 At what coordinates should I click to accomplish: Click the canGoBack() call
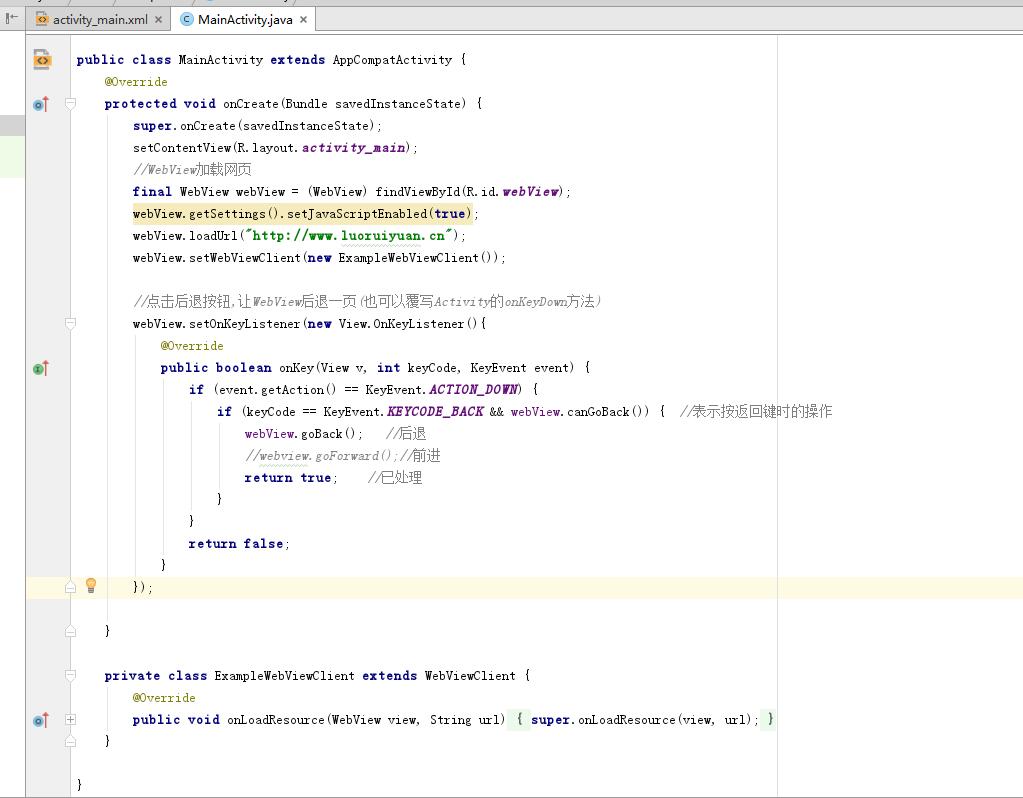605,411
